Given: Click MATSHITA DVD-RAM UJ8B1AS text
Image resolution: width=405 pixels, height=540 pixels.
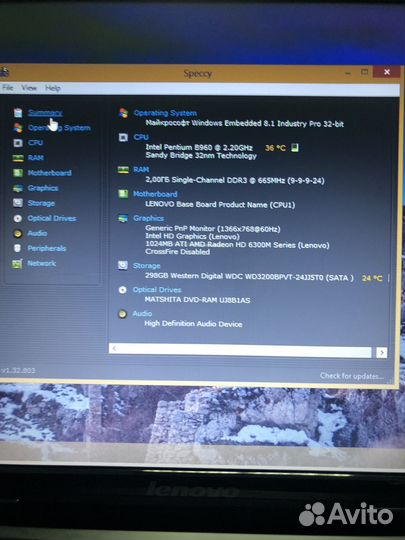Looking at the screenshot, I should click(x=197, y=300).
